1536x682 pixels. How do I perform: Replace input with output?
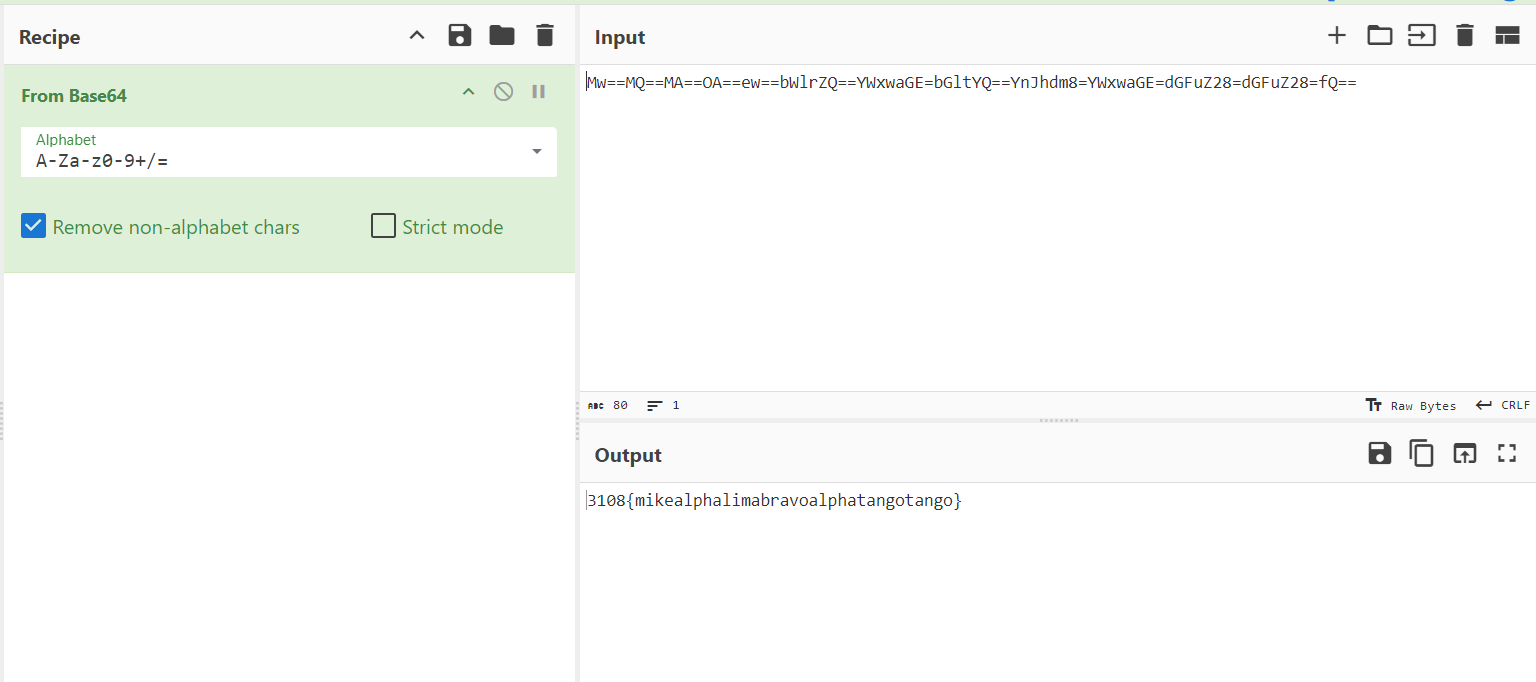(x=1465, y=454)
